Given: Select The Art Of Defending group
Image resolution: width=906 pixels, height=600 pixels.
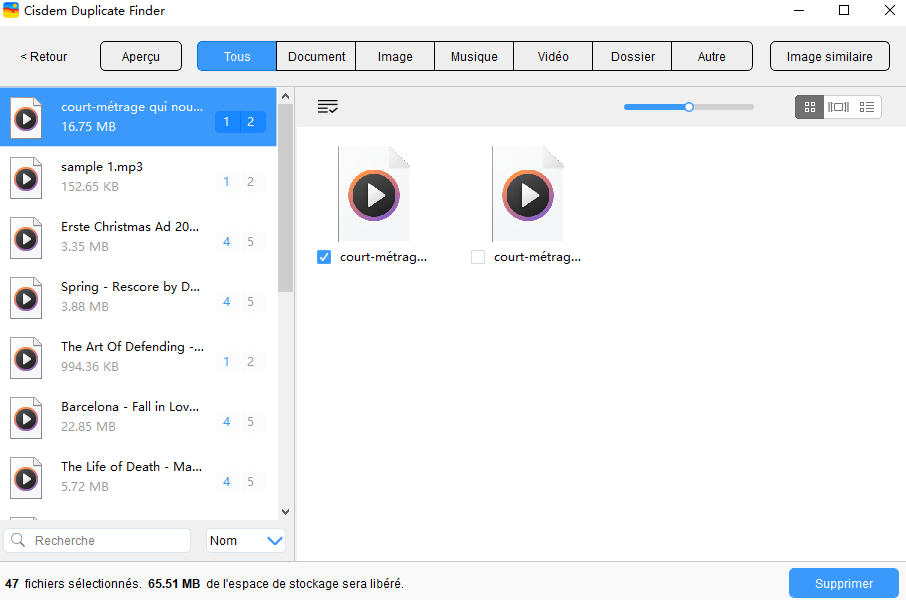Looking at the screenshot, I should point(138,357).
